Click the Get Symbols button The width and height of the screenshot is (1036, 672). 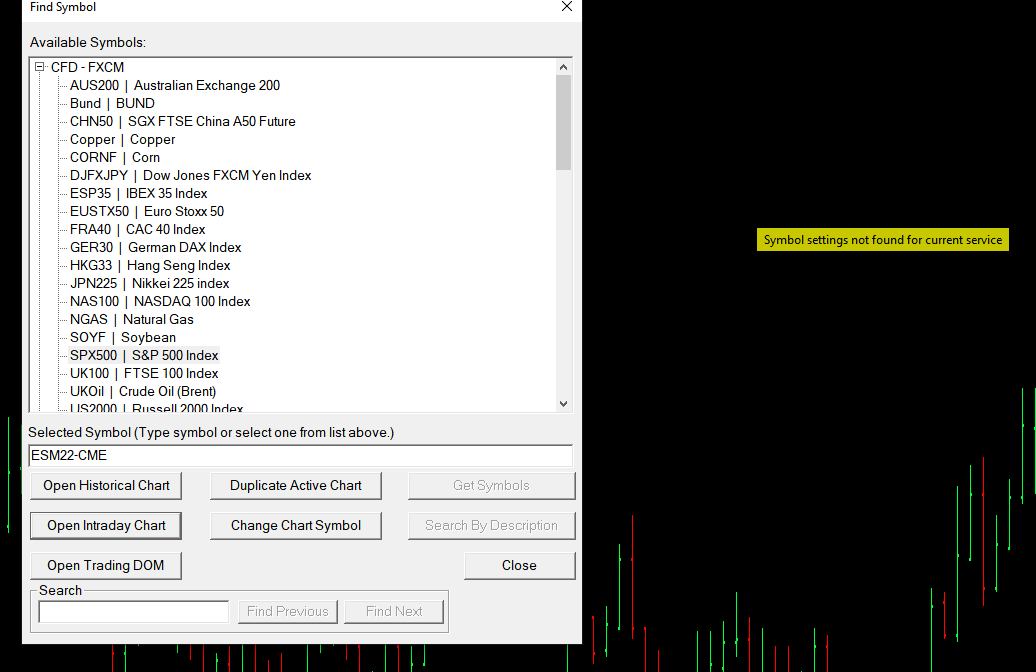(492, 486)
